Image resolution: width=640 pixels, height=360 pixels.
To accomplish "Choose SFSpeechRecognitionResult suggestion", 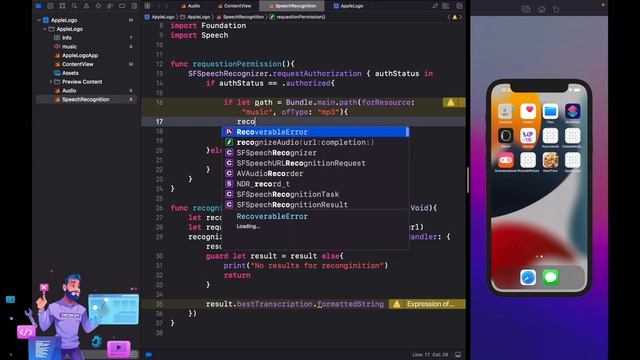I will pos(315,205).
